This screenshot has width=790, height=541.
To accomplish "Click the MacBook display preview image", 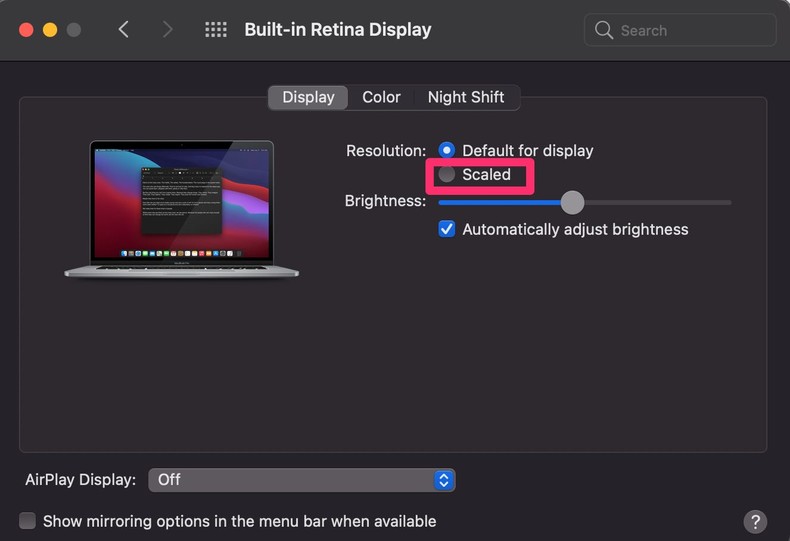I will tap(182, 207).
